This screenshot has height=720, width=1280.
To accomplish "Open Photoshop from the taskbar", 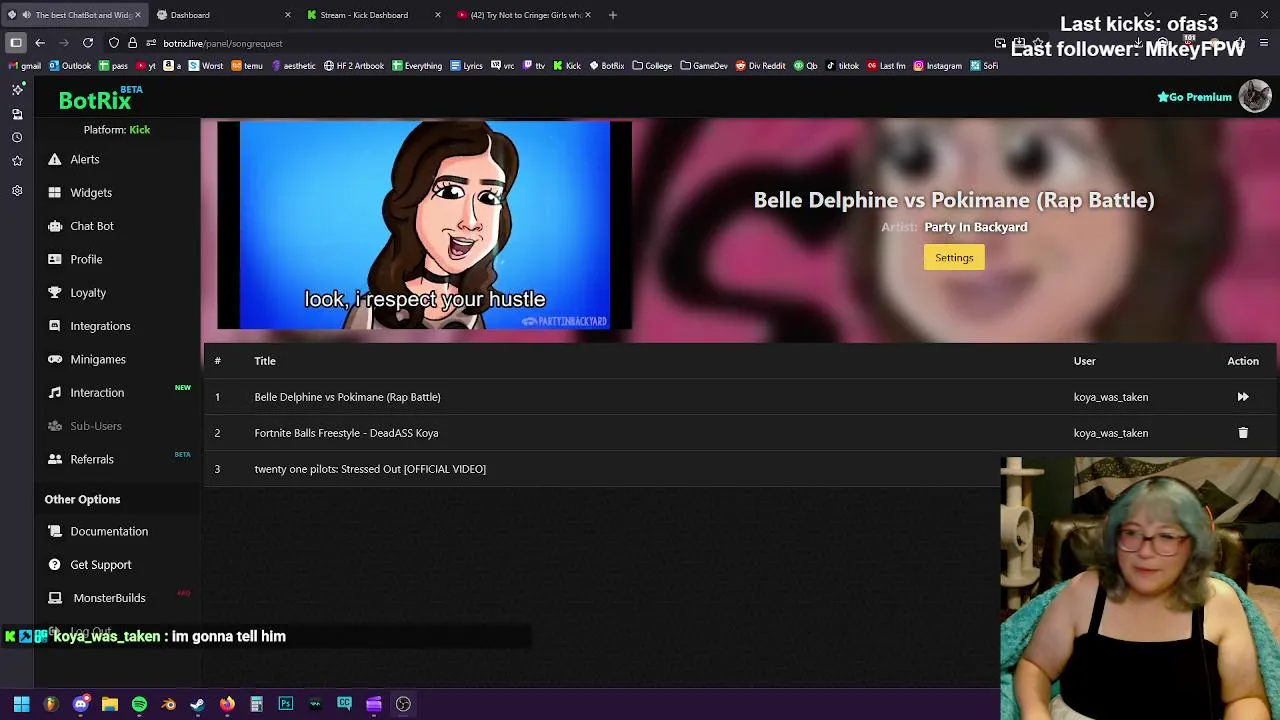I will (286, 704).
